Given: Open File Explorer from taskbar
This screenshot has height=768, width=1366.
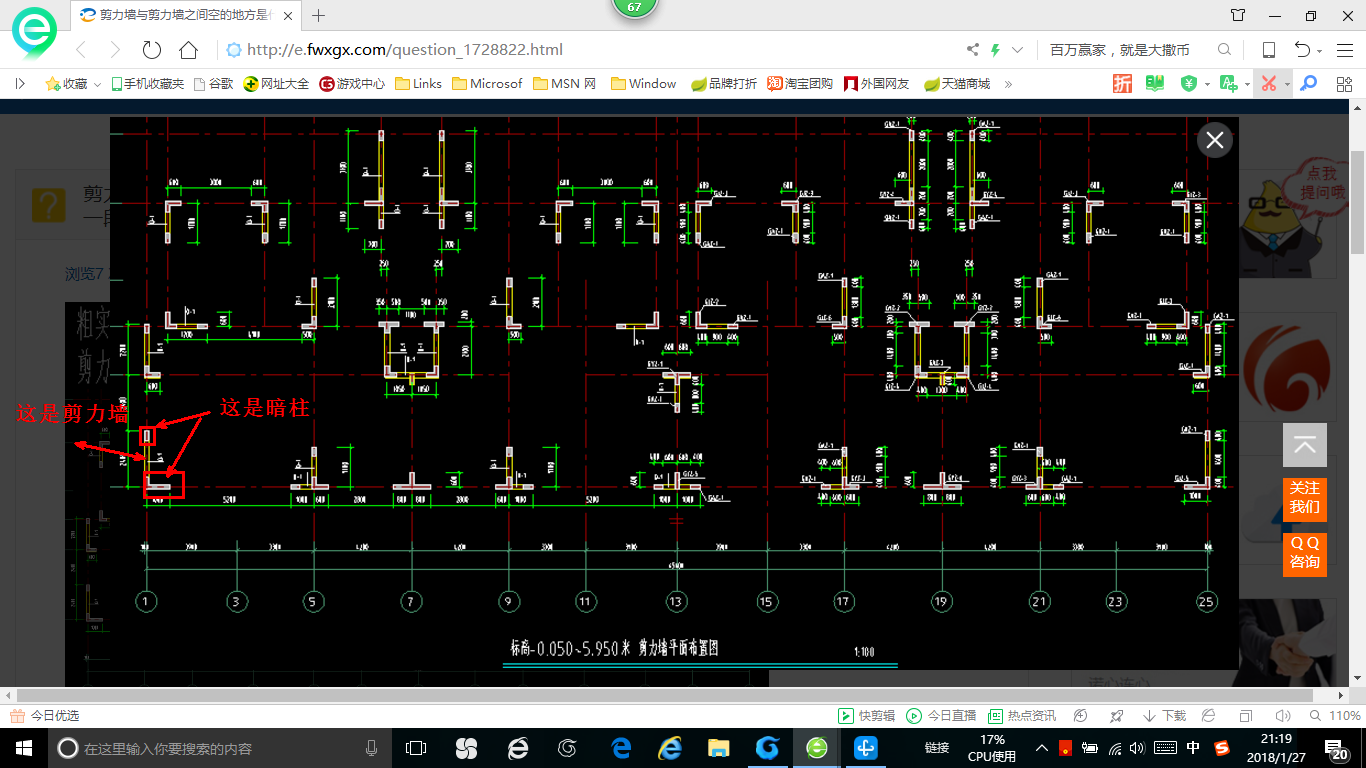Looking at the screenshot, I should point(718,748).
